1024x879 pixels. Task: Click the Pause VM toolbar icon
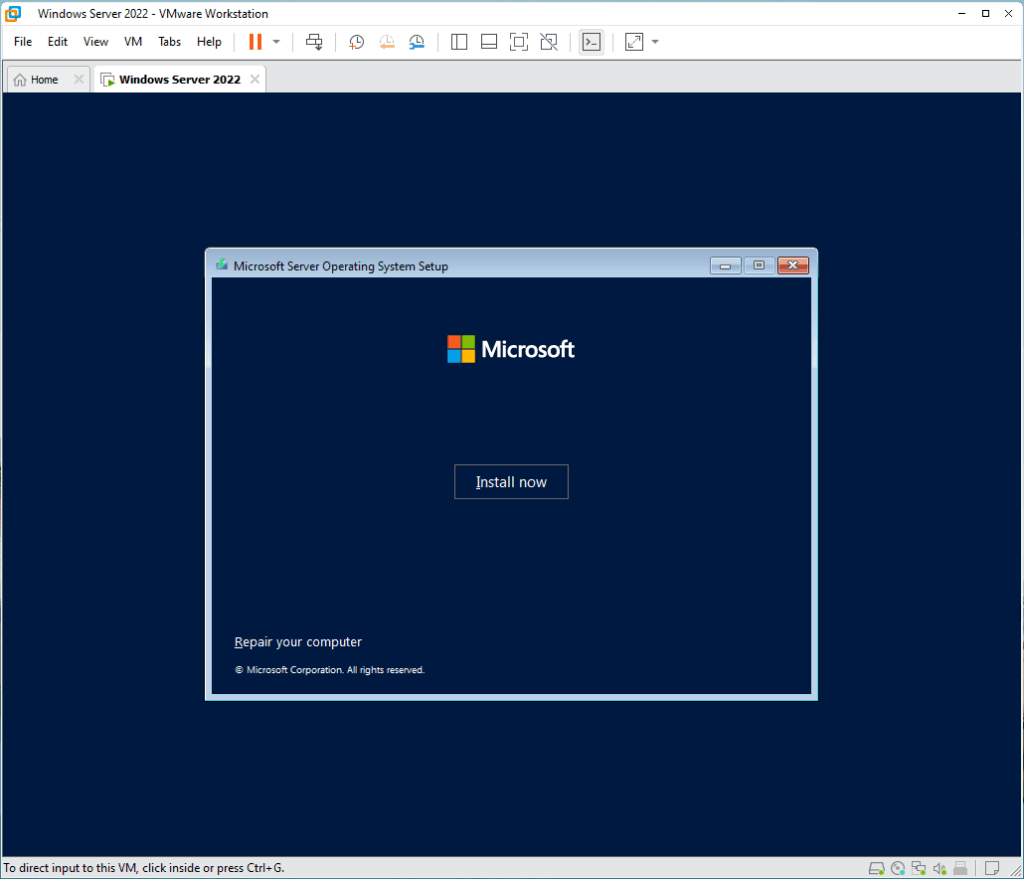(x=255, y=42)
